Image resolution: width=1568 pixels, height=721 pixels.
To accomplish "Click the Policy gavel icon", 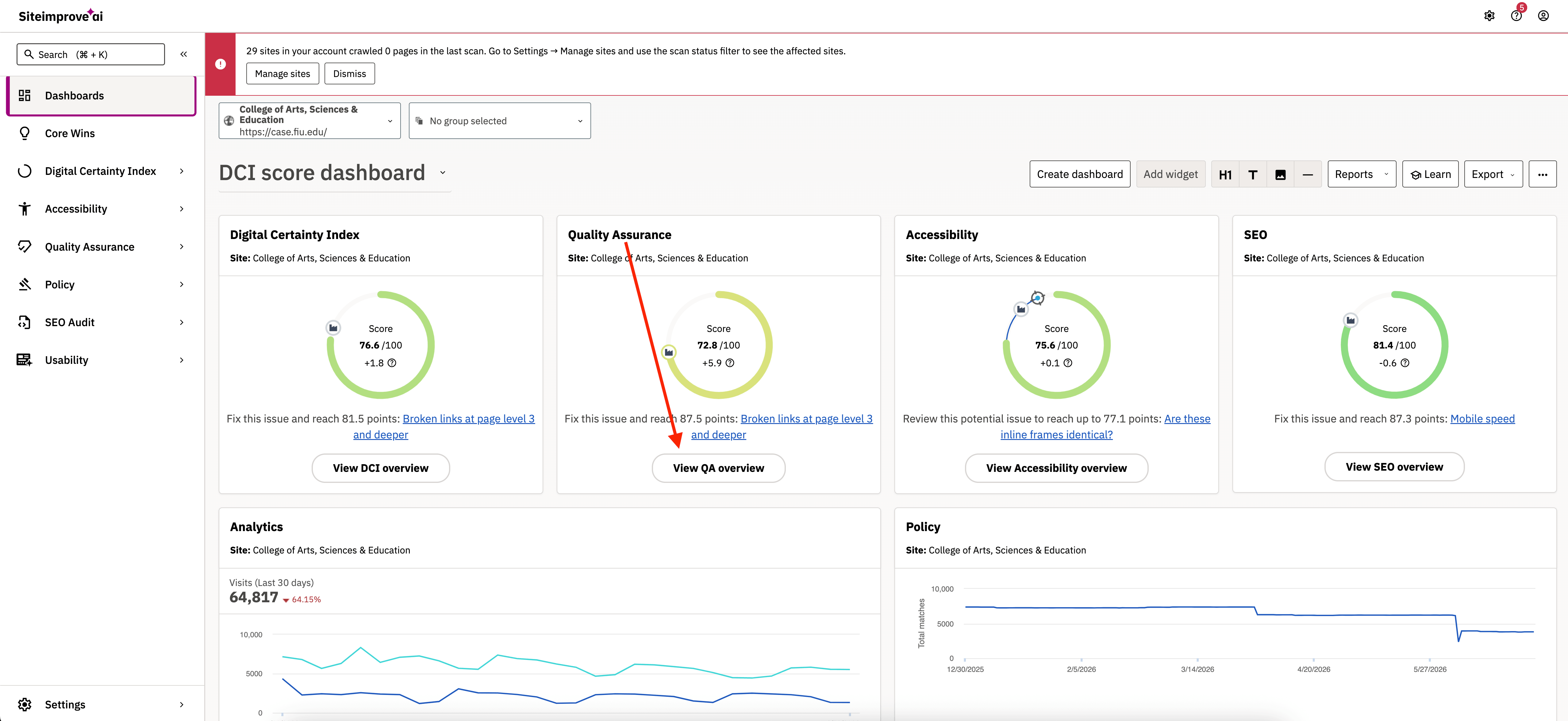I will 24,284.
